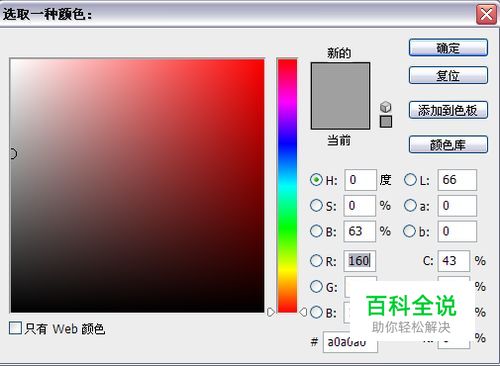Select the S saturation radio button
The image size is (500, 366).
[316, 205]
